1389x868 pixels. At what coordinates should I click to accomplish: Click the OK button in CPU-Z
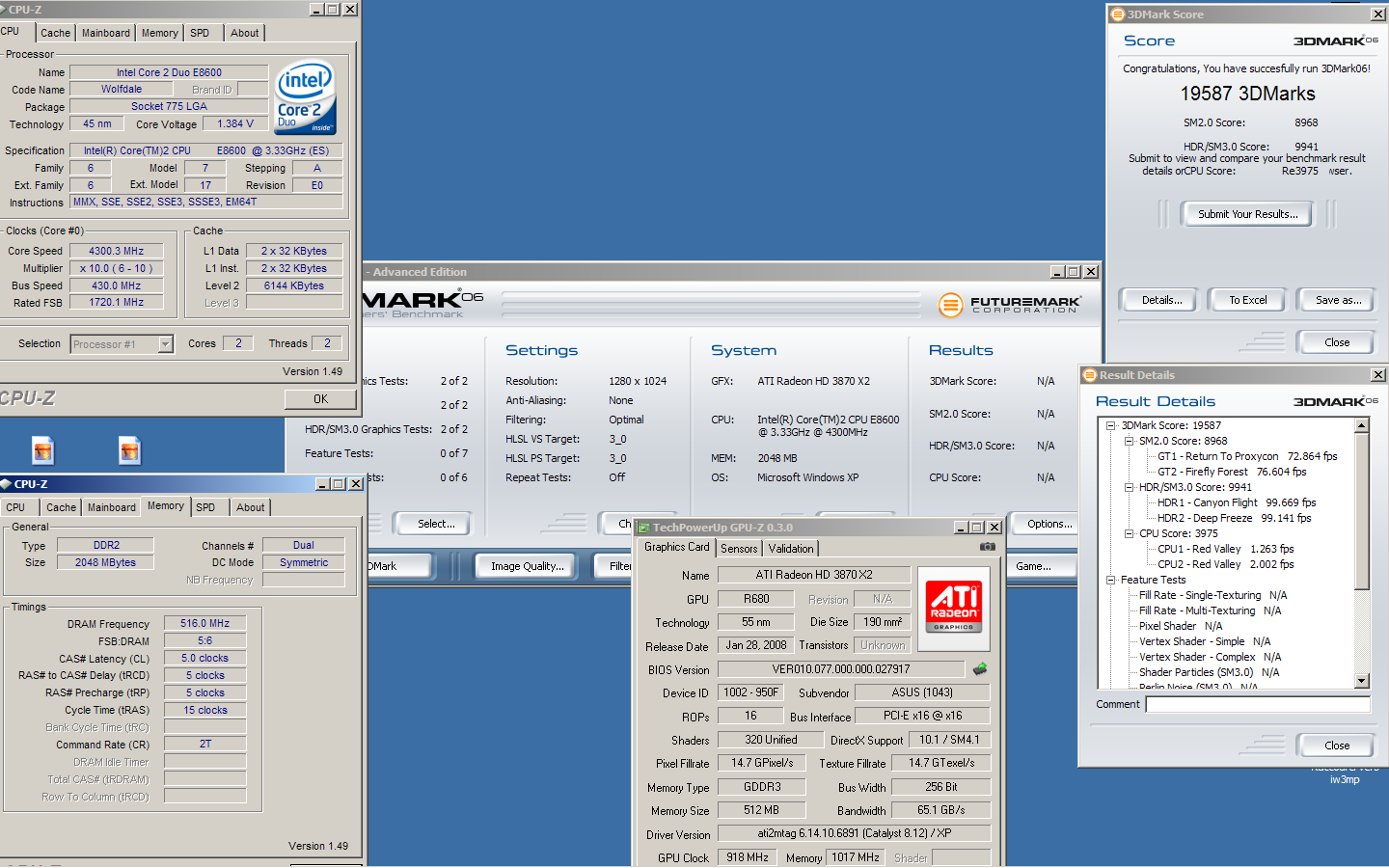320,399
